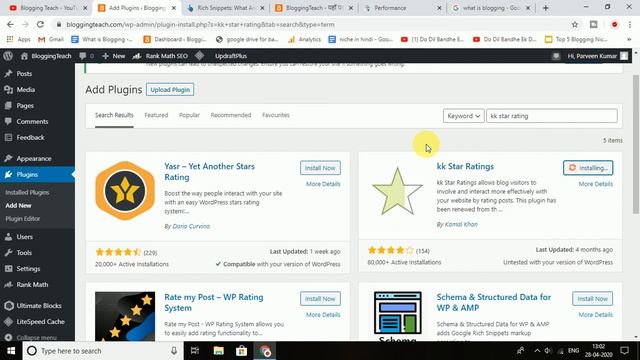Open Microsoft Store from taskbar
The width and height of the screenshot is (640, 360).
[x=242, y=351]
